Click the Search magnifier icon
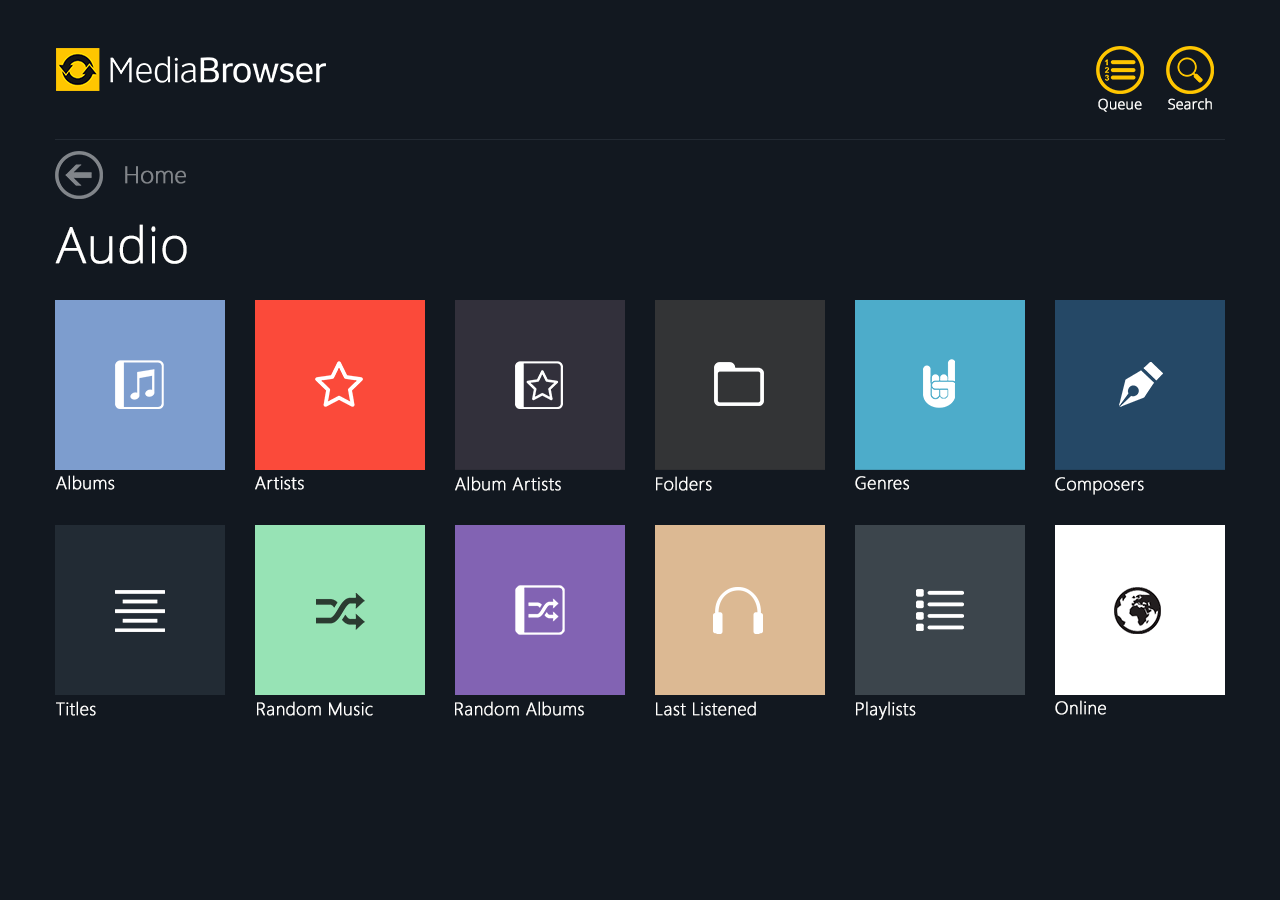Screen dimensions: 1280x900 (1190, 71)
